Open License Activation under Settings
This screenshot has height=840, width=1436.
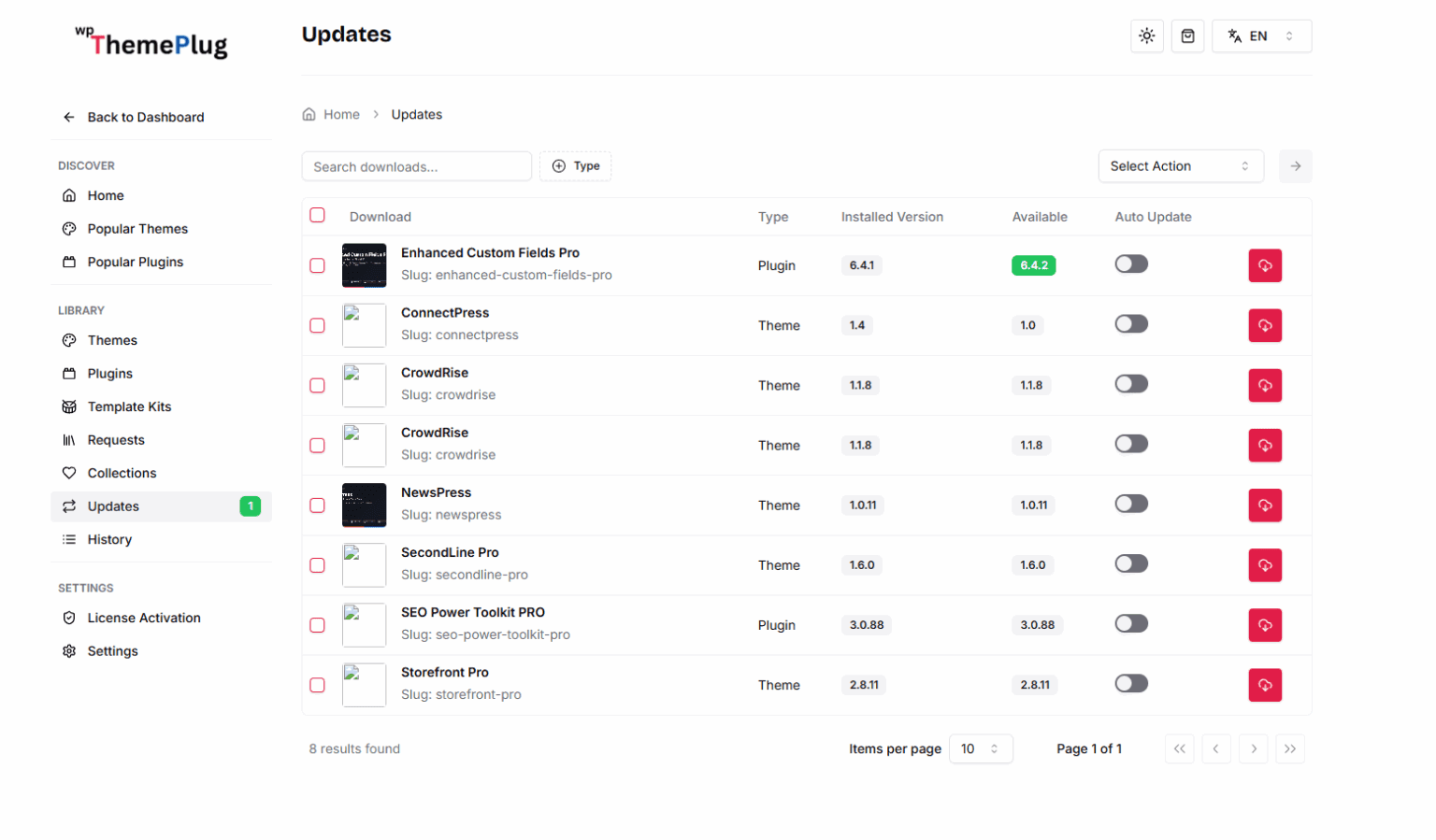tap(143, 618)
